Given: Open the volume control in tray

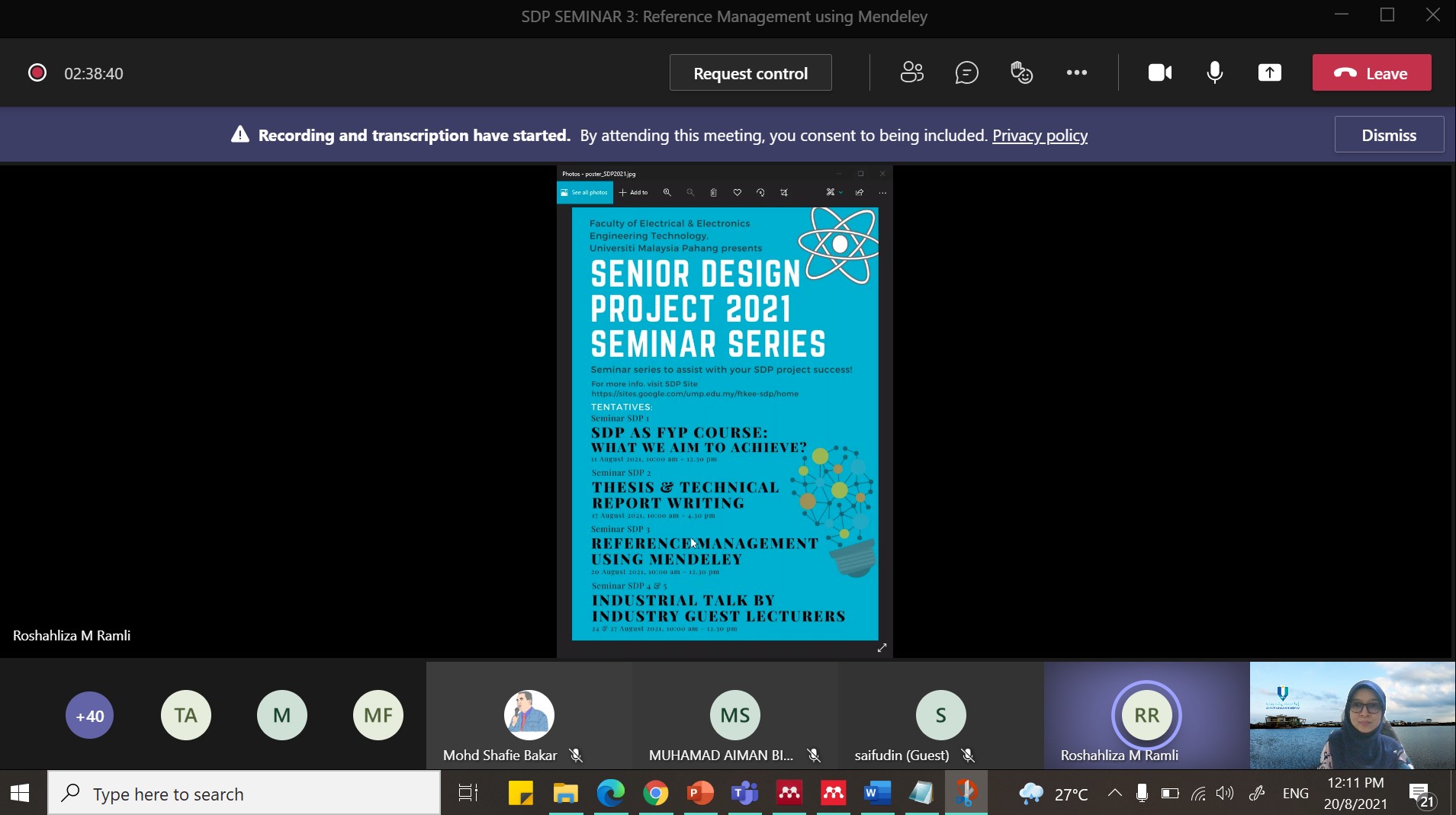Looking at the screenshot, I should point(1225,793).
